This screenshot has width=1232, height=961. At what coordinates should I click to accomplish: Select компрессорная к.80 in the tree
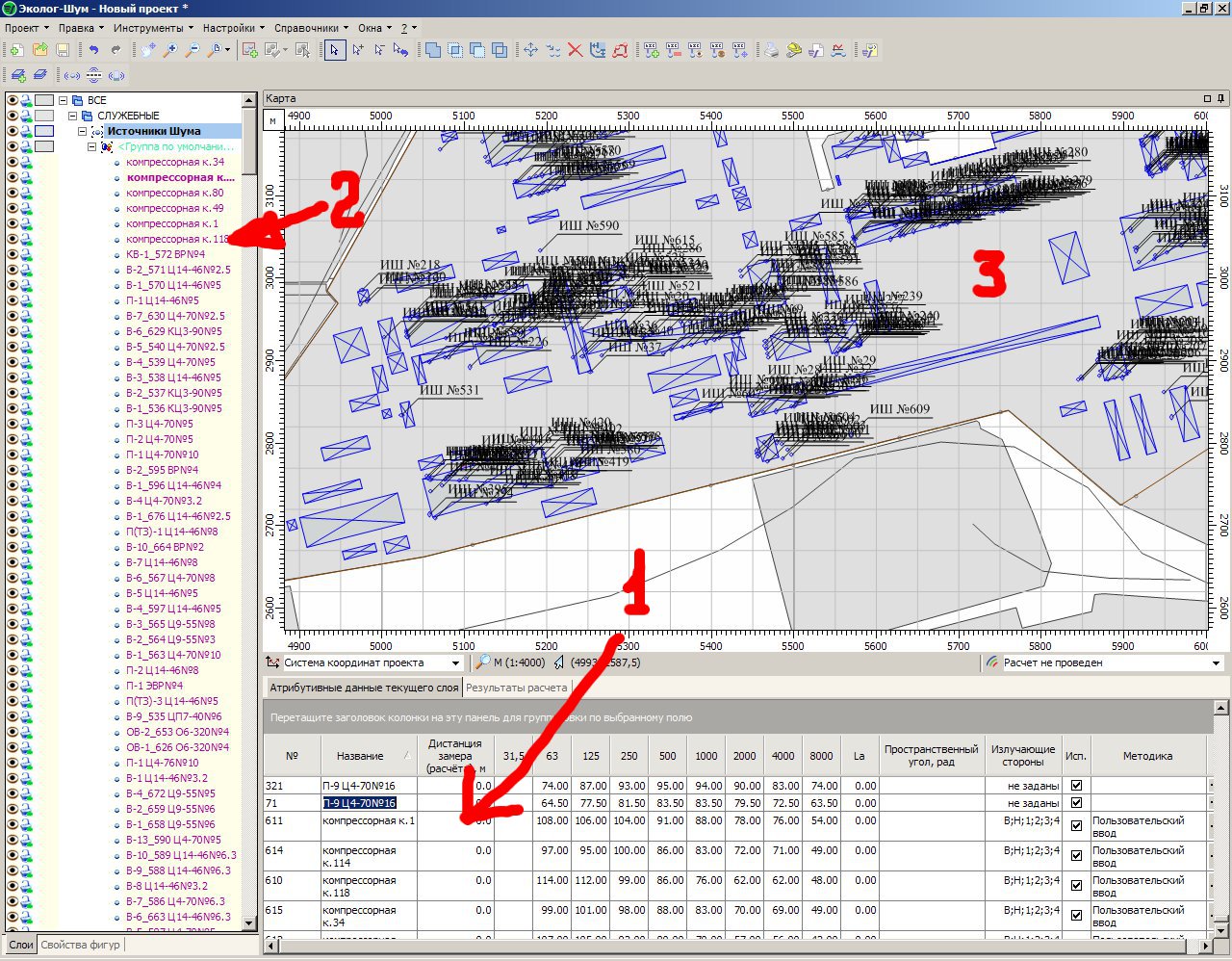174,193
